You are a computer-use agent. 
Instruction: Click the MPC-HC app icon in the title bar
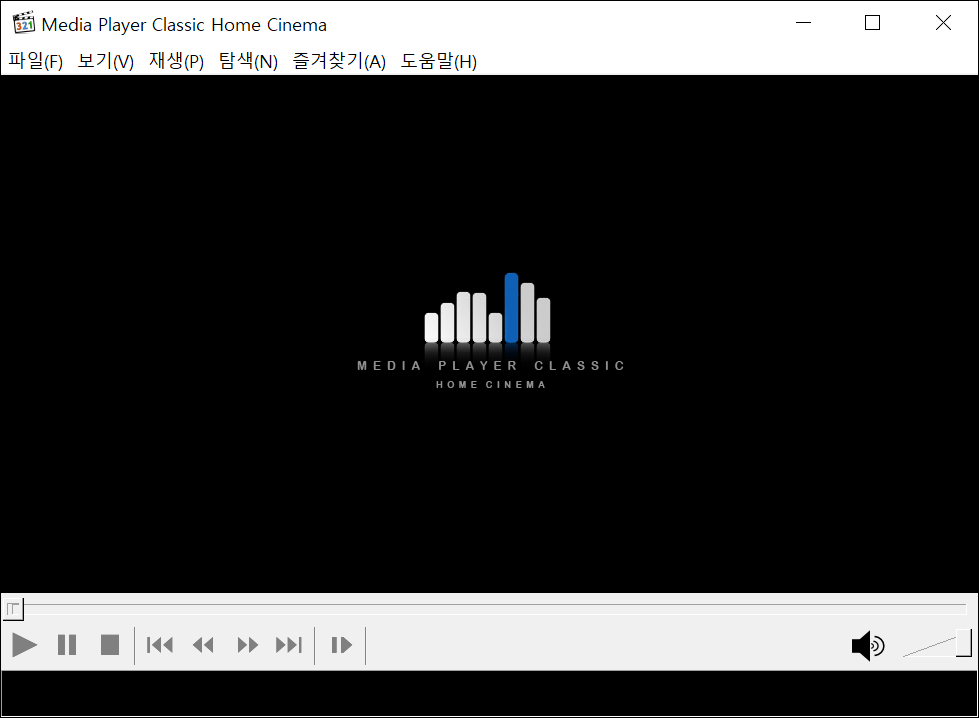pyautogui.click(x=24, y=22)
